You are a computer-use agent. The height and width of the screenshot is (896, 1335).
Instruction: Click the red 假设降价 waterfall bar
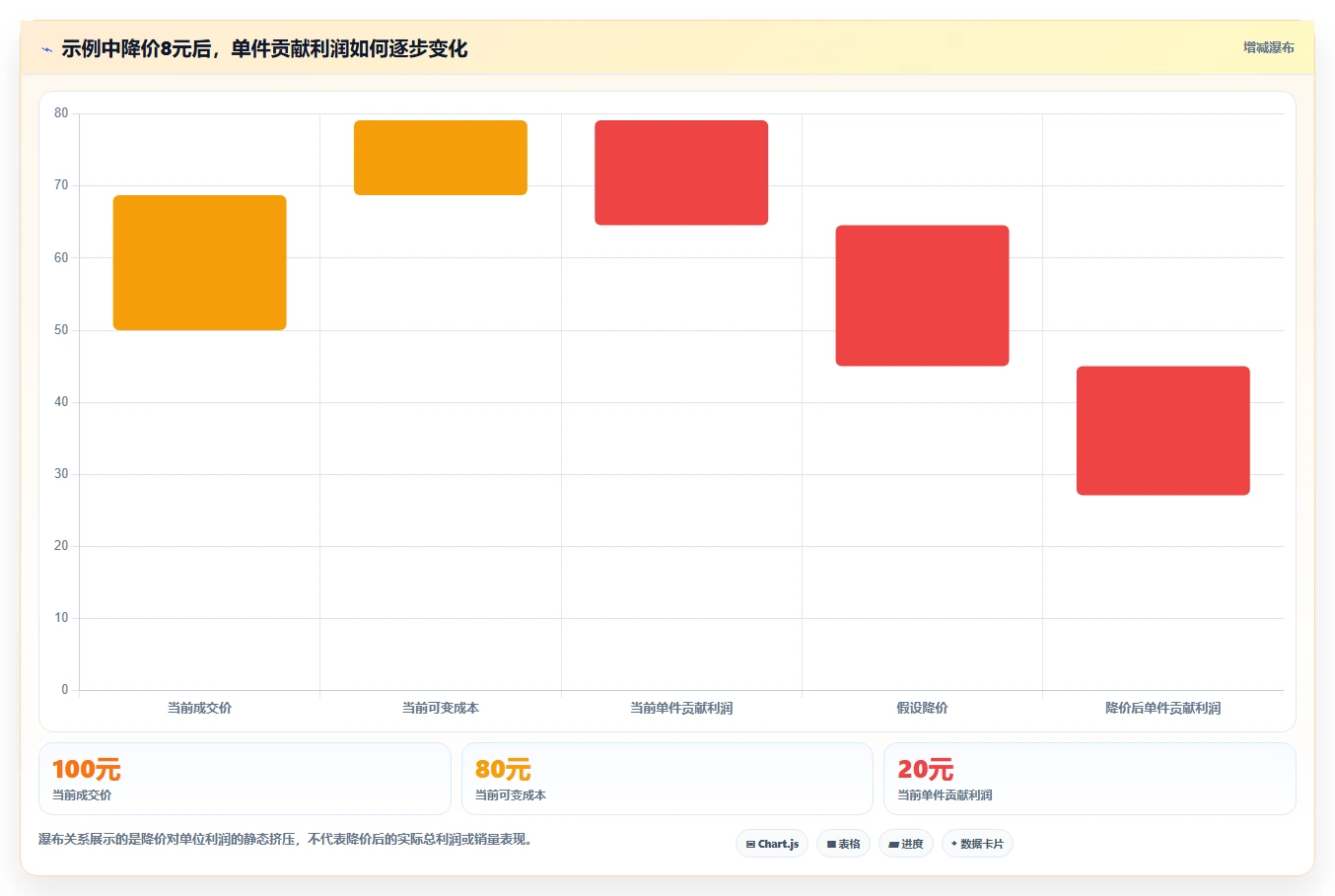pos(922,296)
